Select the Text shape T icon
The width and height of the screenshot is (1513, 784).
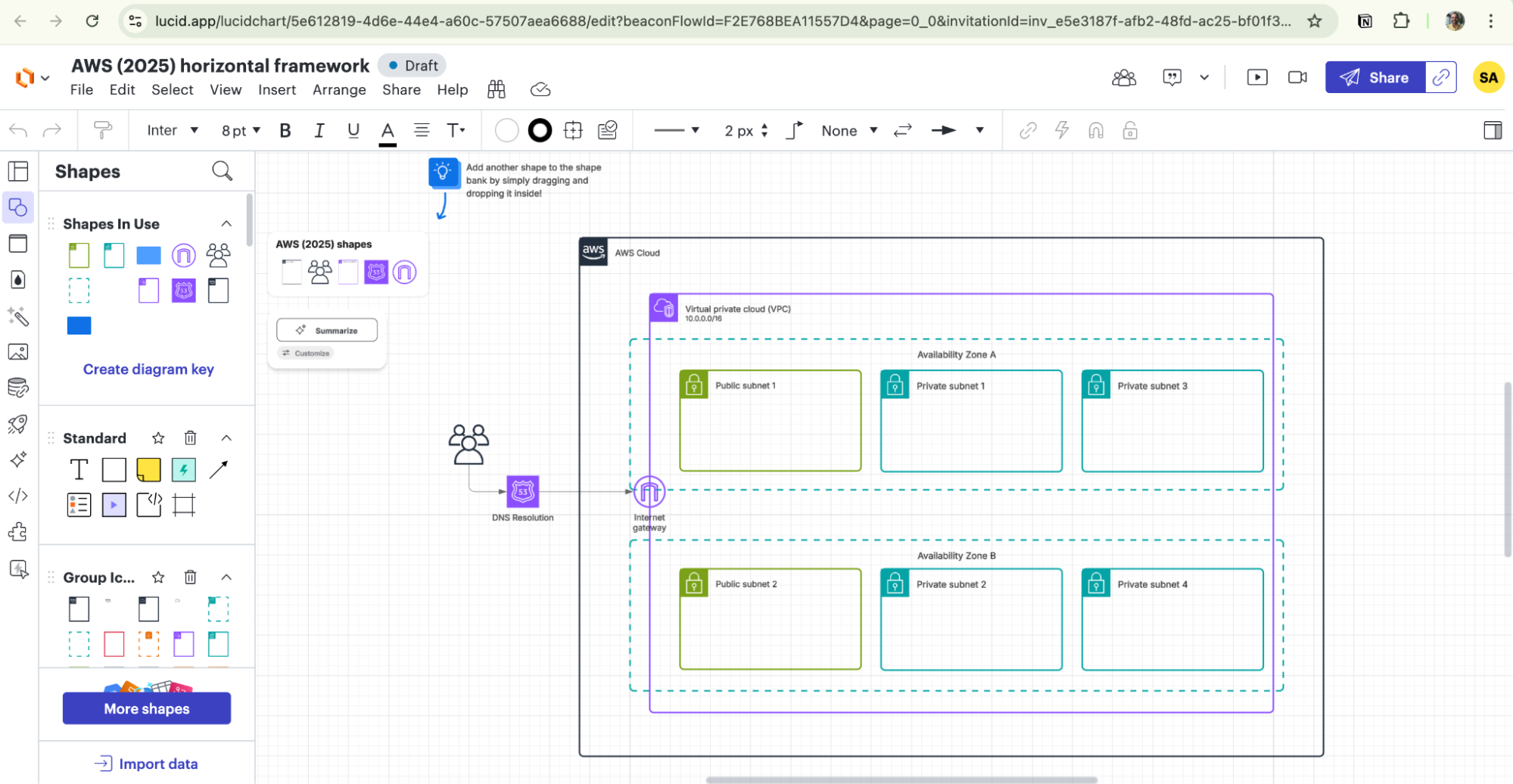79,470
